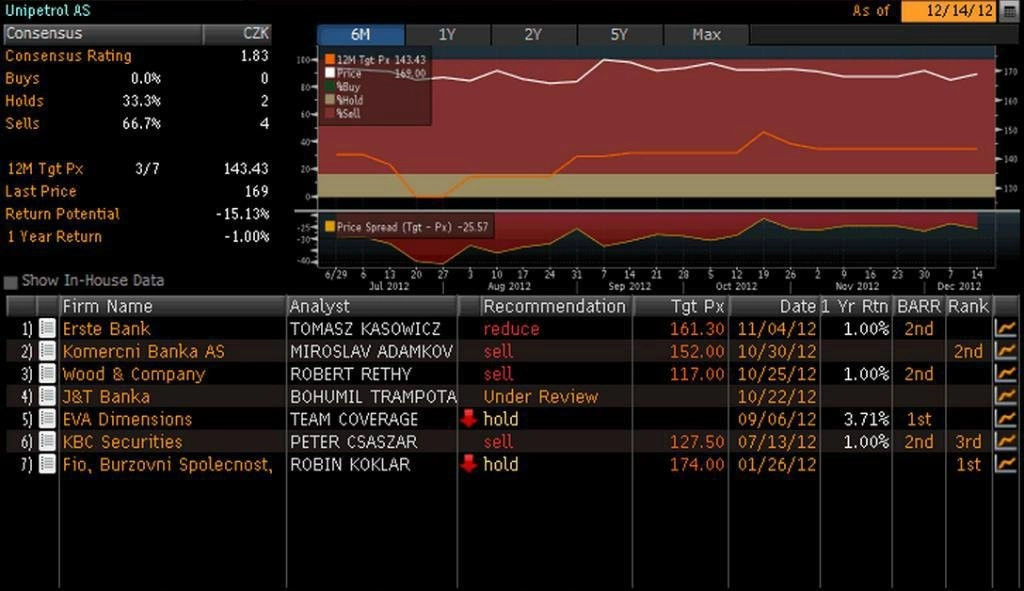Select the 6M chart range tab

(360, 35)
